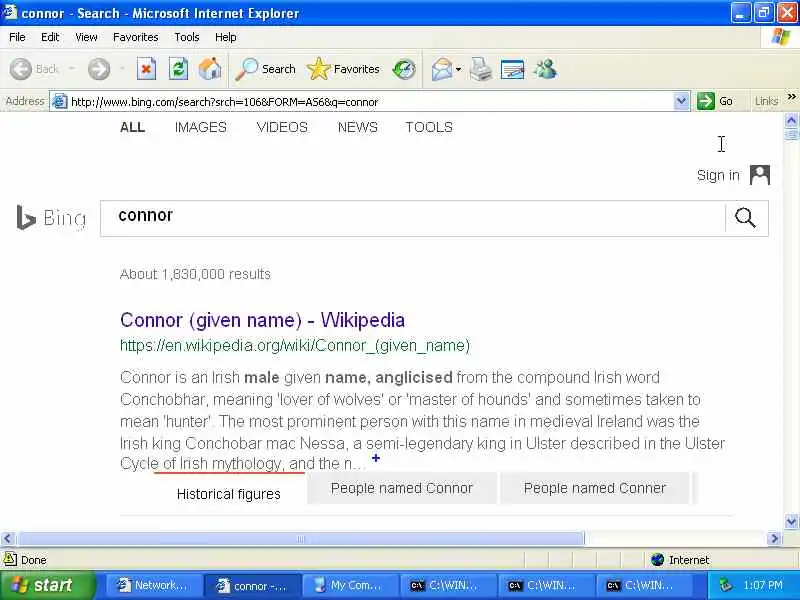
Task: Click Bing magnifying glass search button
Action: tap(745, 218)
